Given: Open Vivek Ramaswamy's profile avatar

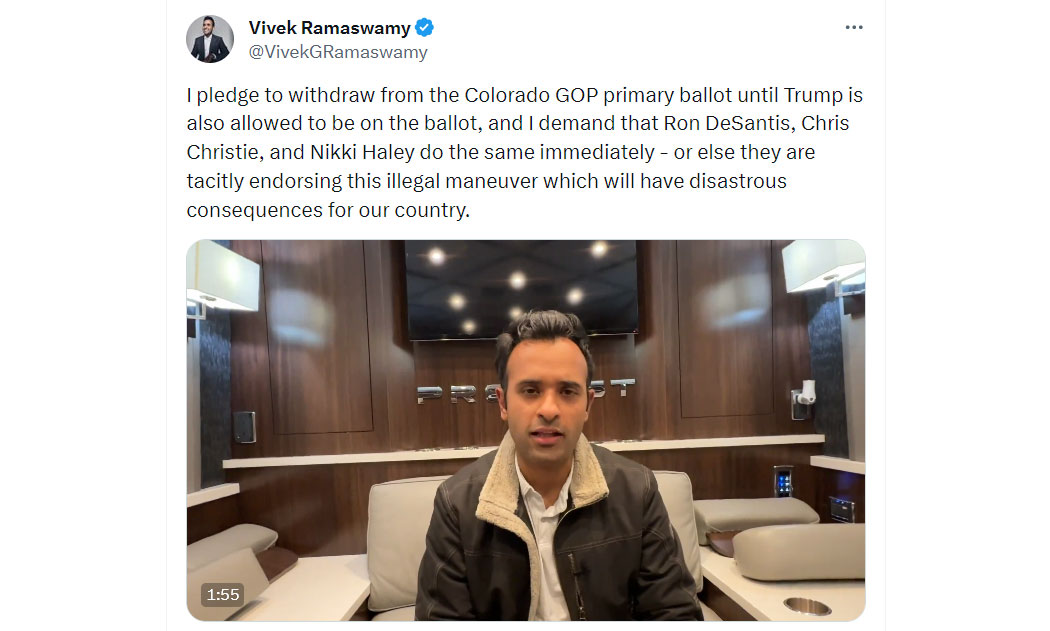Looking at the screenshot, I should [x=210, y=39].
